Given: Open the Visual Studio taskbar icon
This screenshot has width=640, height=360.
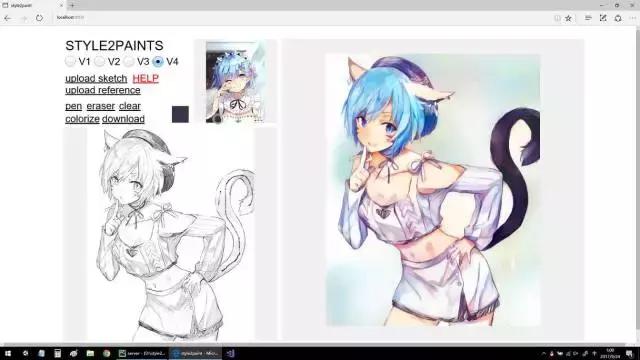Looking at the screenshot, I should tap(231, 353).
